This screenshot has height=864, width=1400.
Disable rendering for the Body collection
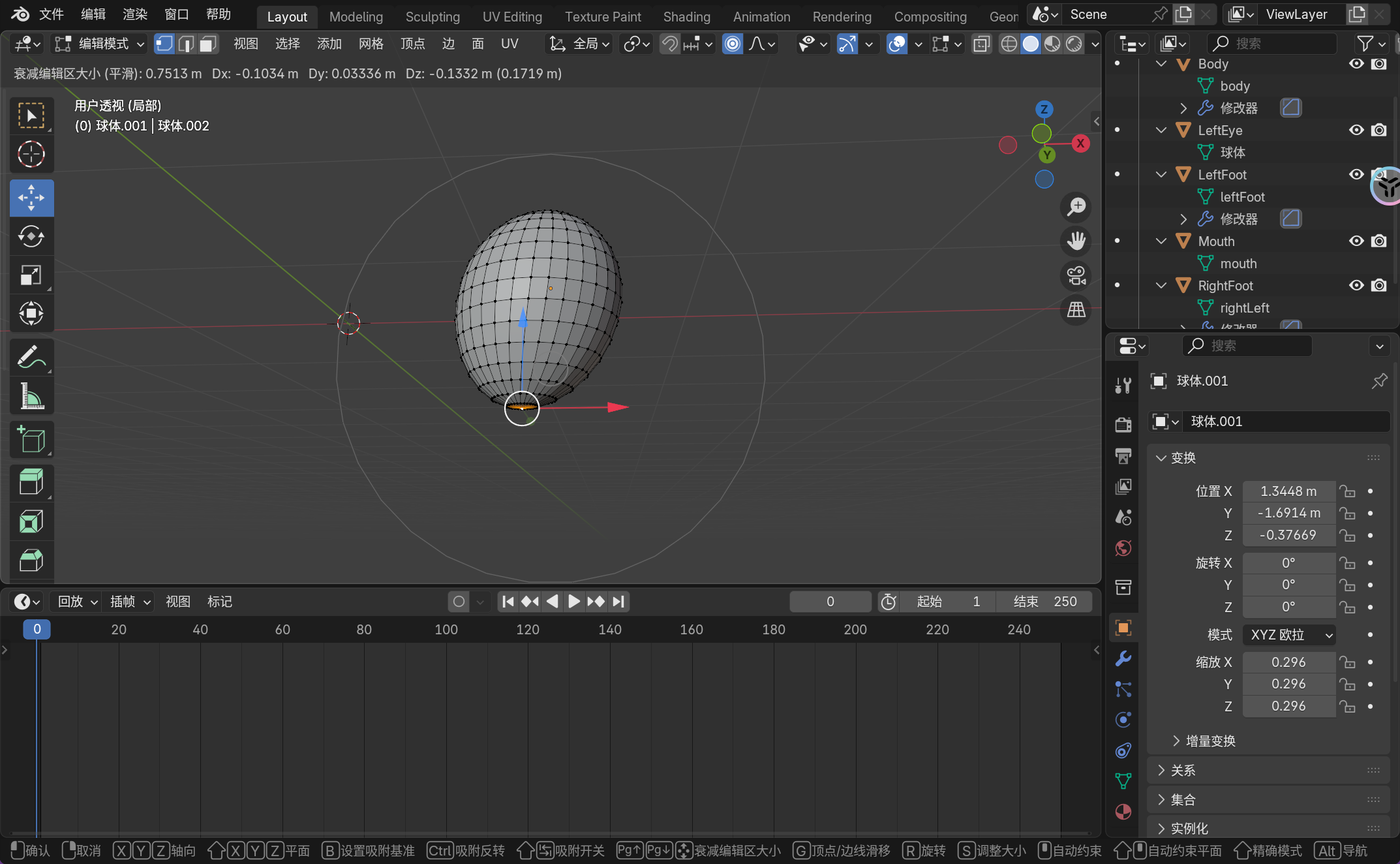coord(1378,64)
